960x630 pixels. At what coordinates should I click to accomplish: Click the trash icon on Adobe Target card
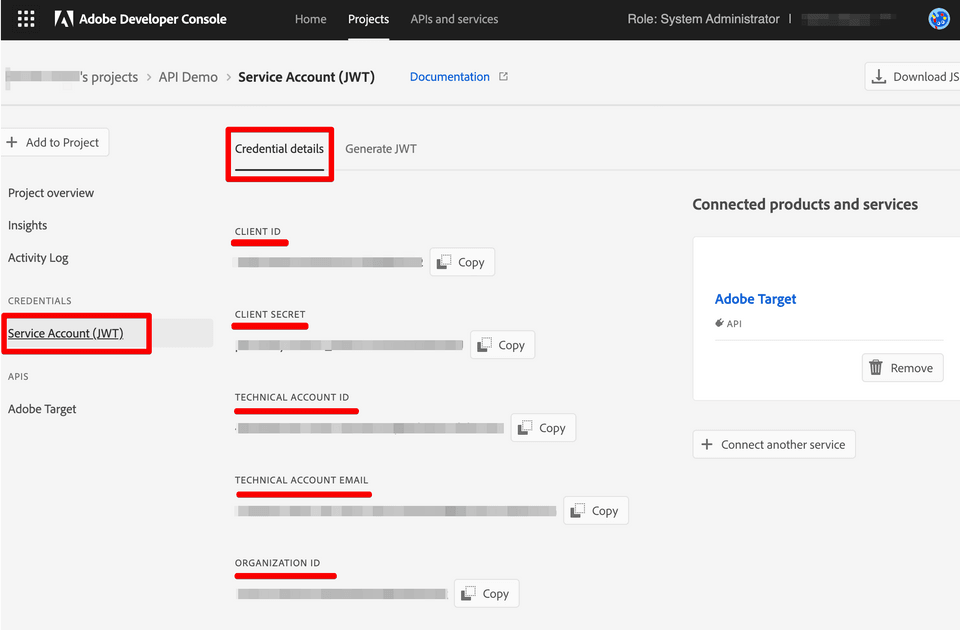(876, 367)
